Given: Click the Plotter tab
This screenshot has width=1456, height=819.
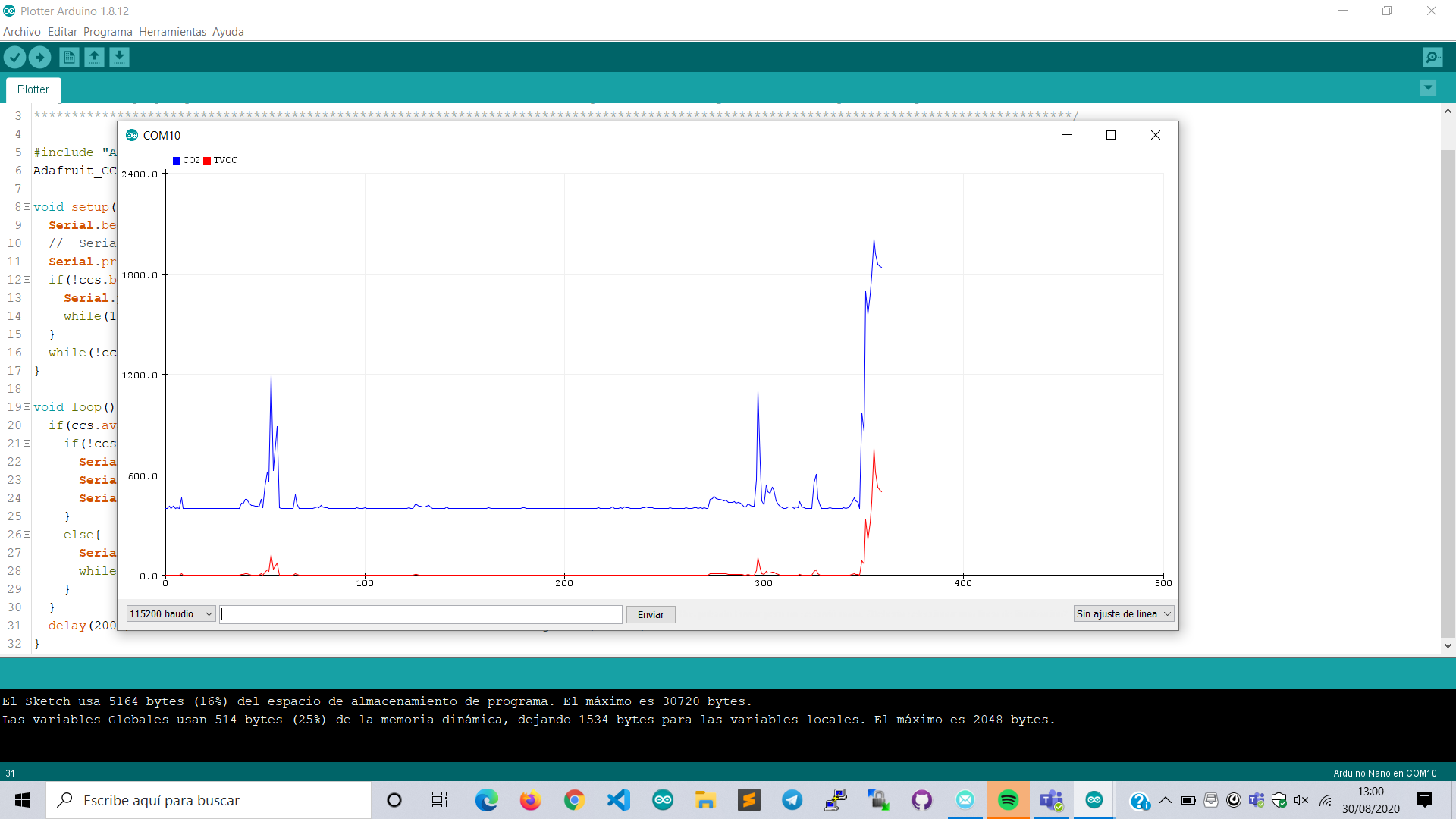Looking at the screenshot, I should click(x=33, y=89).
